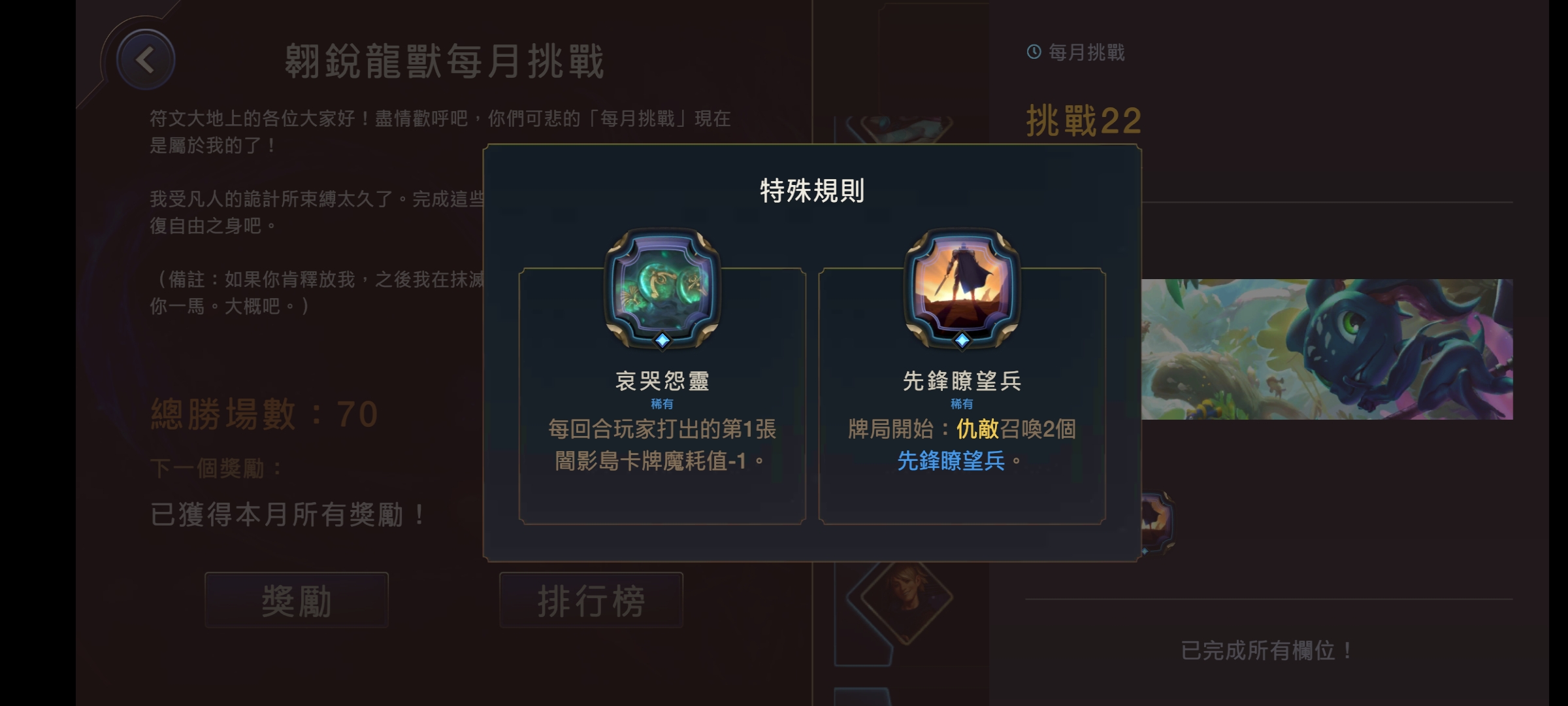This screenshot has width=1568, height=706.
Task: Select the 先鋒瞭望兵 rule icon
Action: [962, 286]
